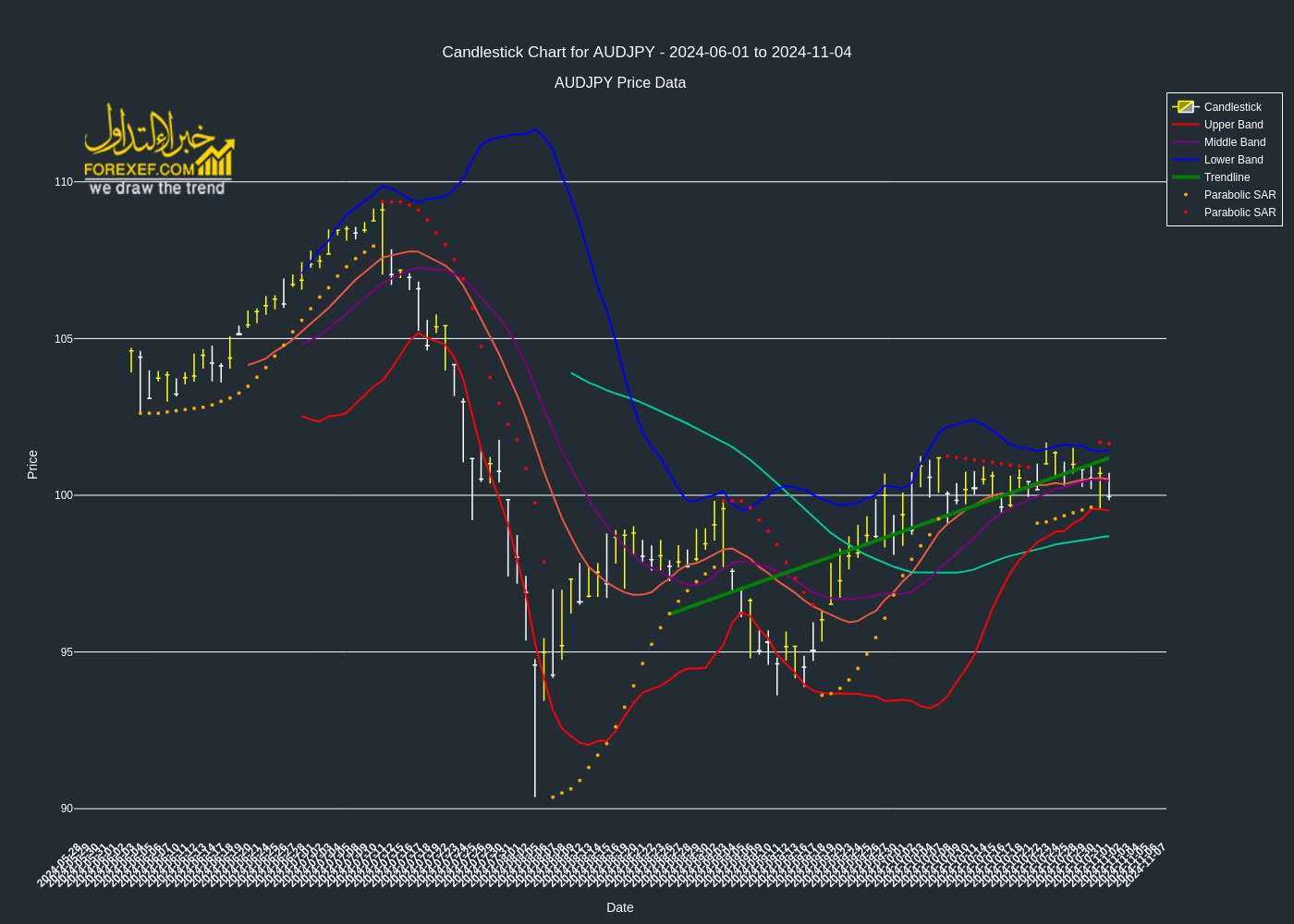The image size is (1294, 924).
Task: Toggle the red-dot Parabolic SAR legend entry
Action: (x=1224, y=213)
